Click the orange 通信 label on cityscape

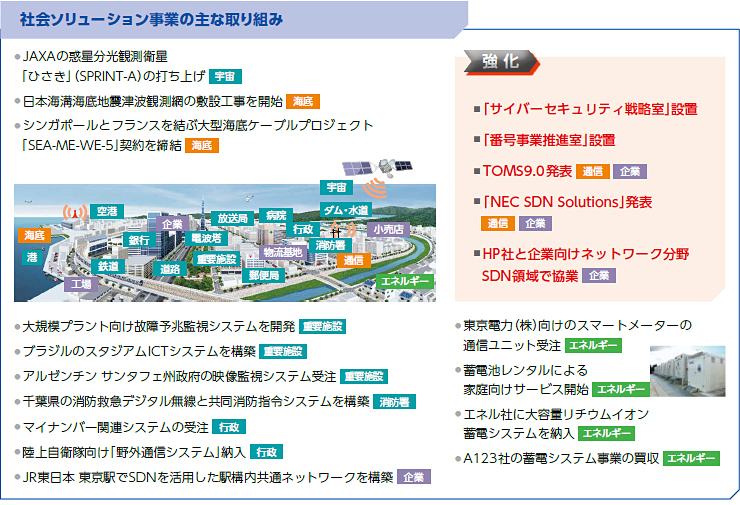pyautogui.click(x=353, y=260)
